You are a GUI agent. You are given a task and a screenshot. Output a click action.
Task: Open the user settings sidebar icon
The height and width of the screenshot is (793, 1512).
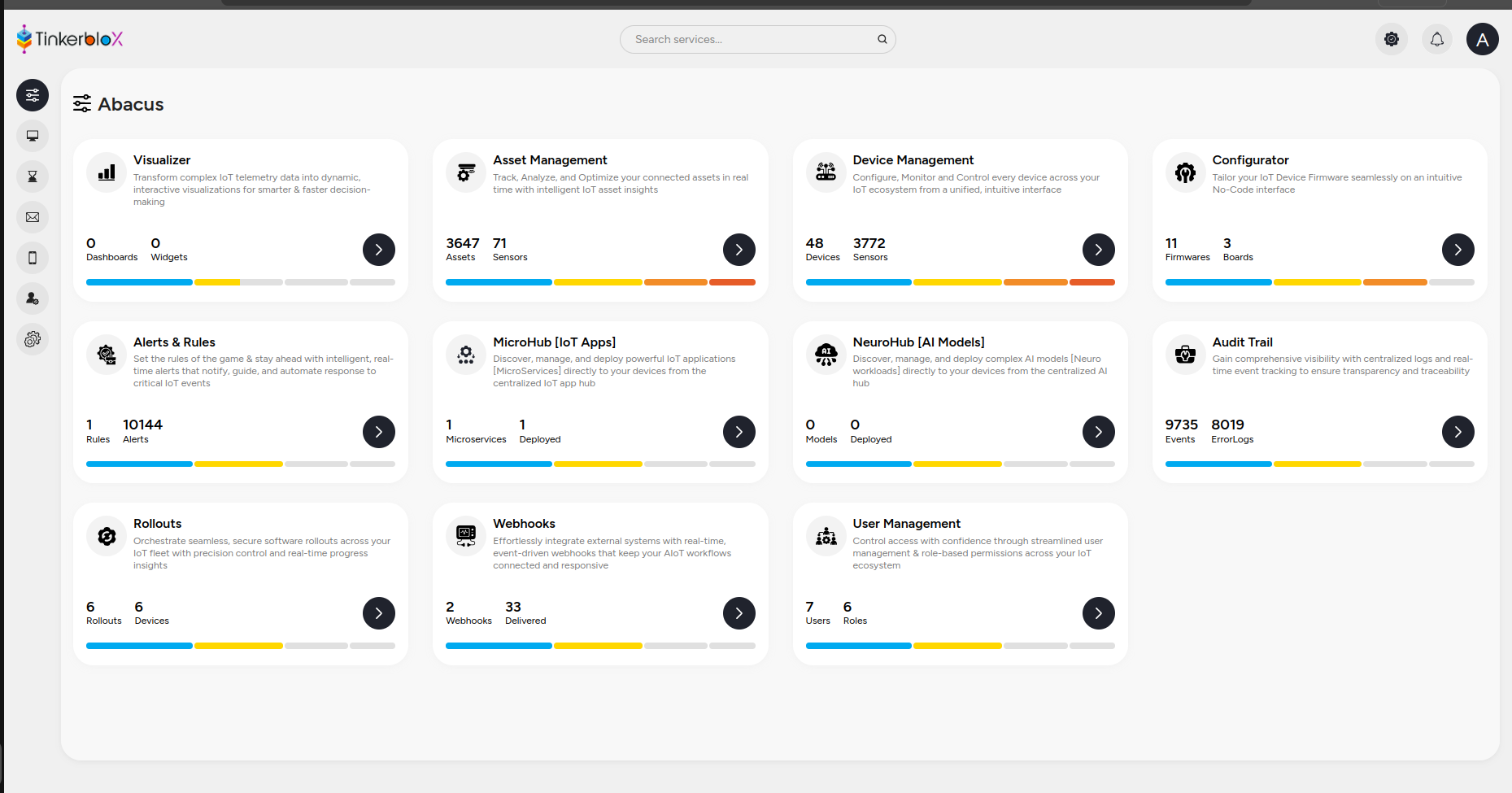(x=33, y=298)
